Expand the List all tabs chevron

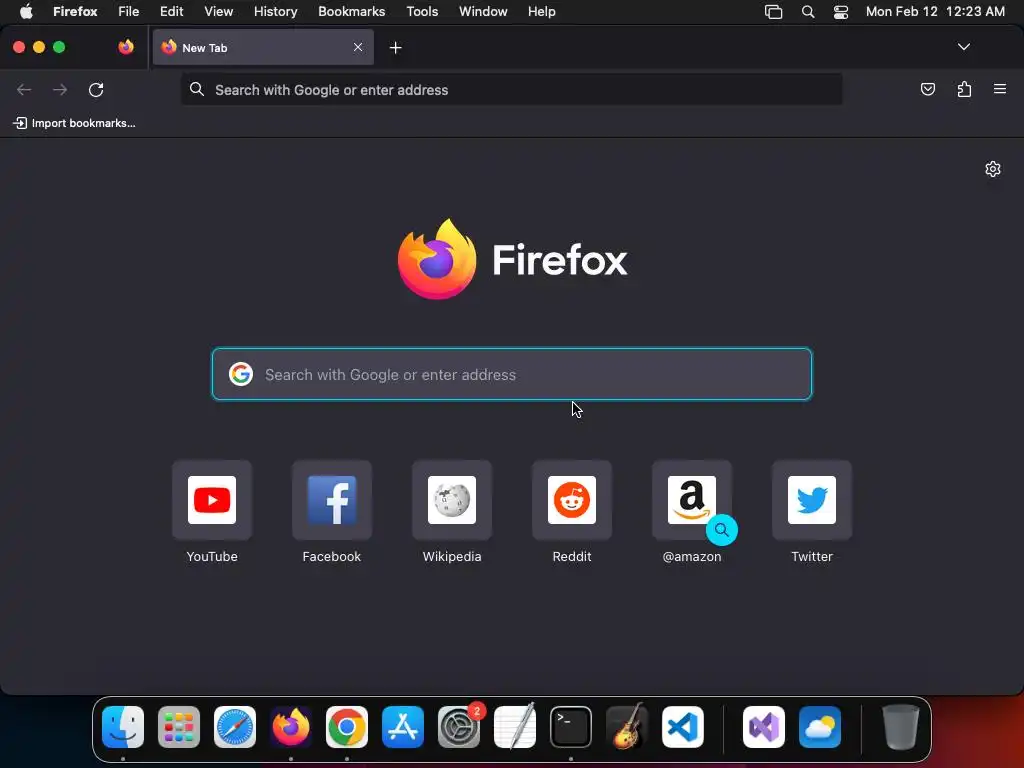click(x=963, y=47)
